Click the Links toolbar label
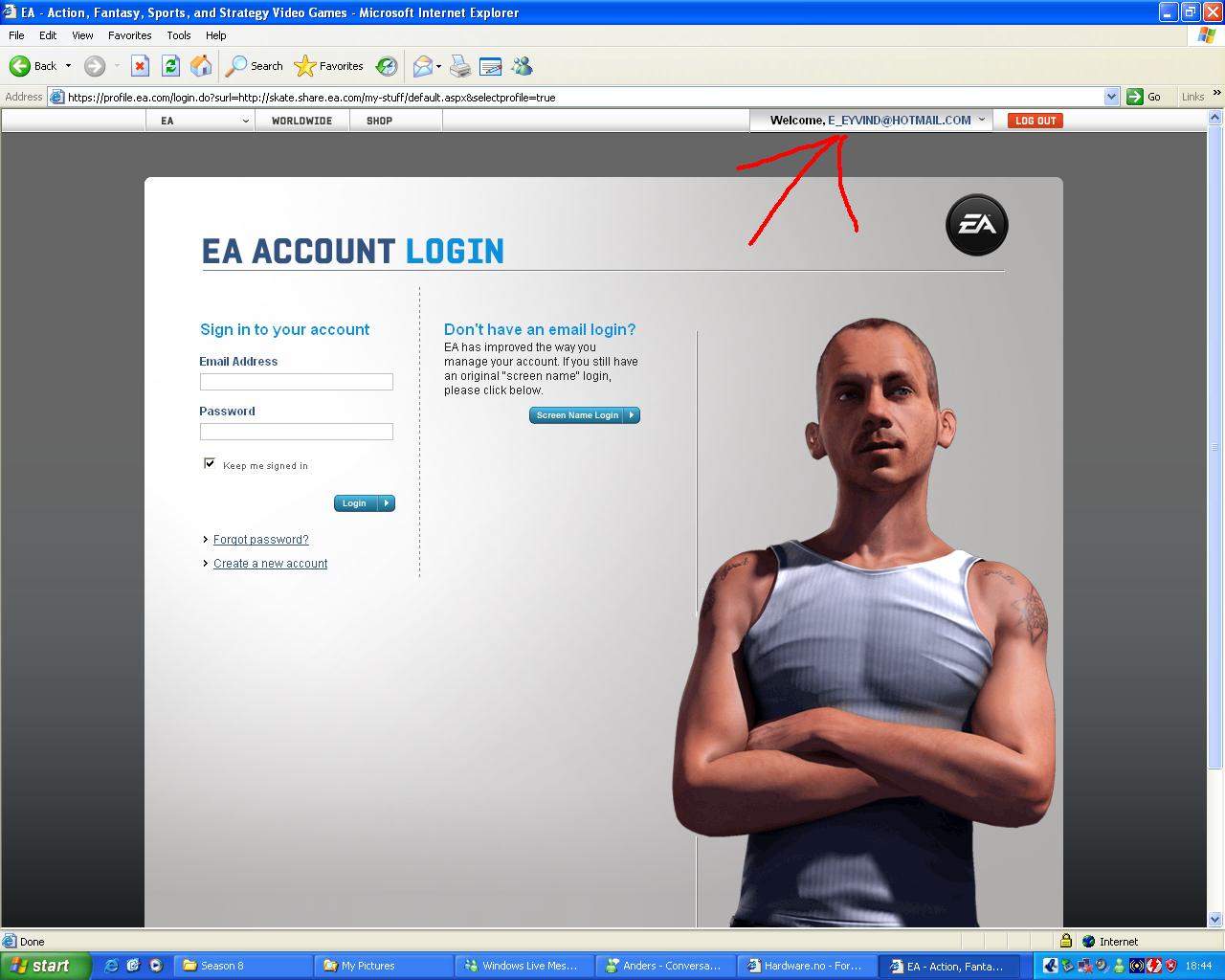The height and width of the screenshot is (980, 1225). [x=1192, y=97]
